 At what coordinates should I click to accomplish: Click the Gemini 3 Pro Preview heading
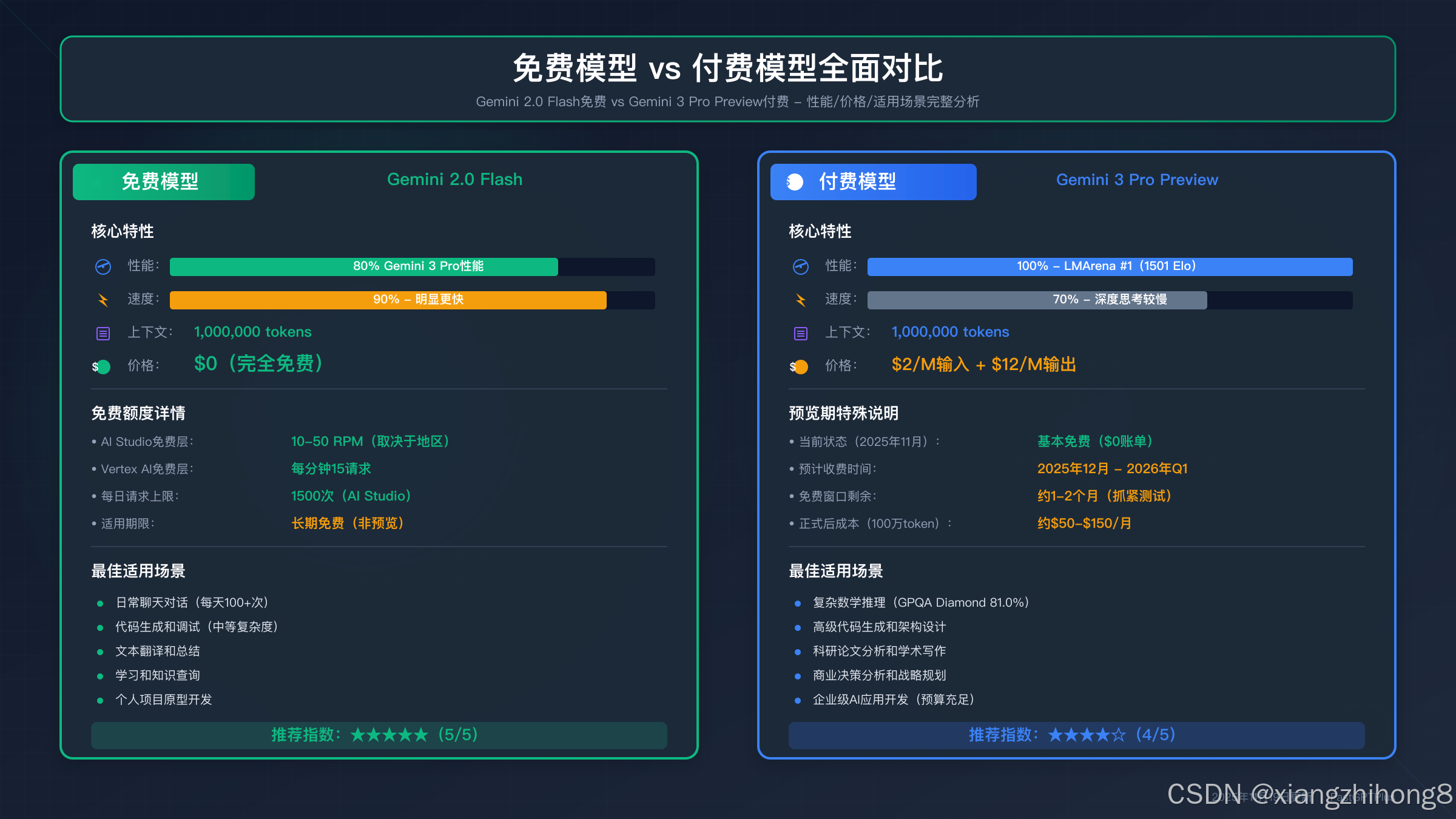click(x=1137, y=180)
